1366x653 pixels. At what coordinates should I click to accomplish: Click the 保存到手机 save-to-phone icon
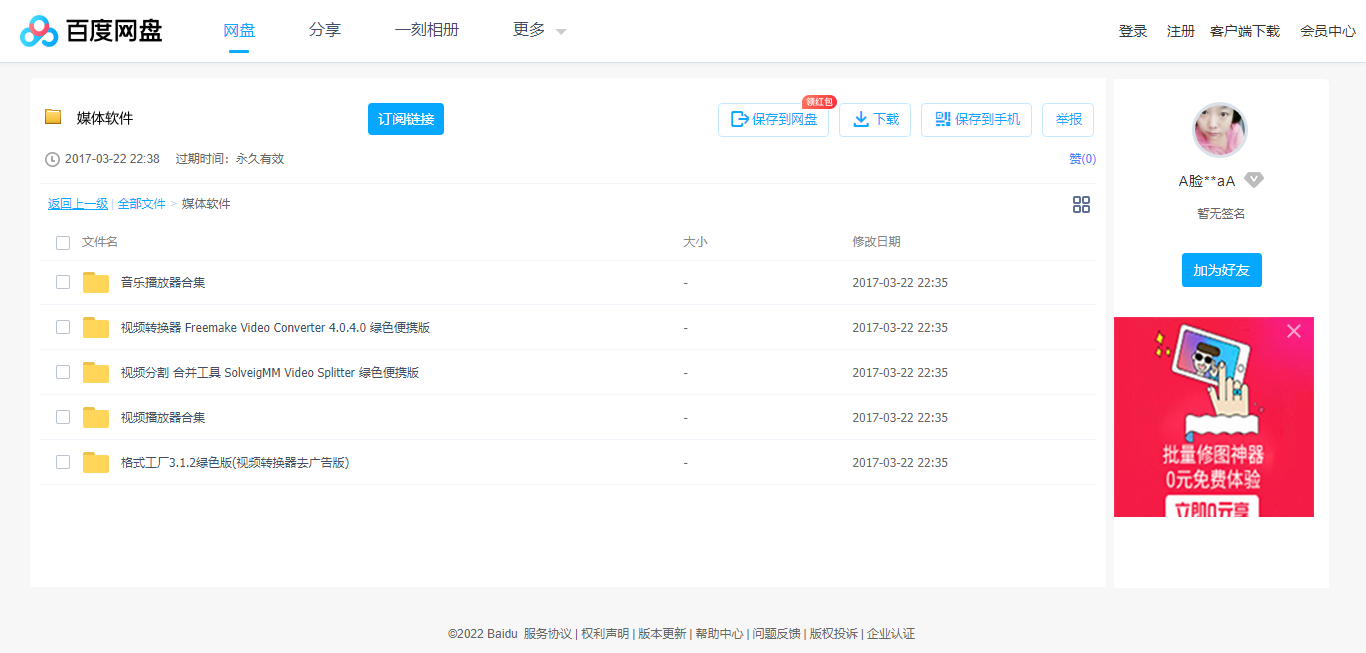[941, 119]
